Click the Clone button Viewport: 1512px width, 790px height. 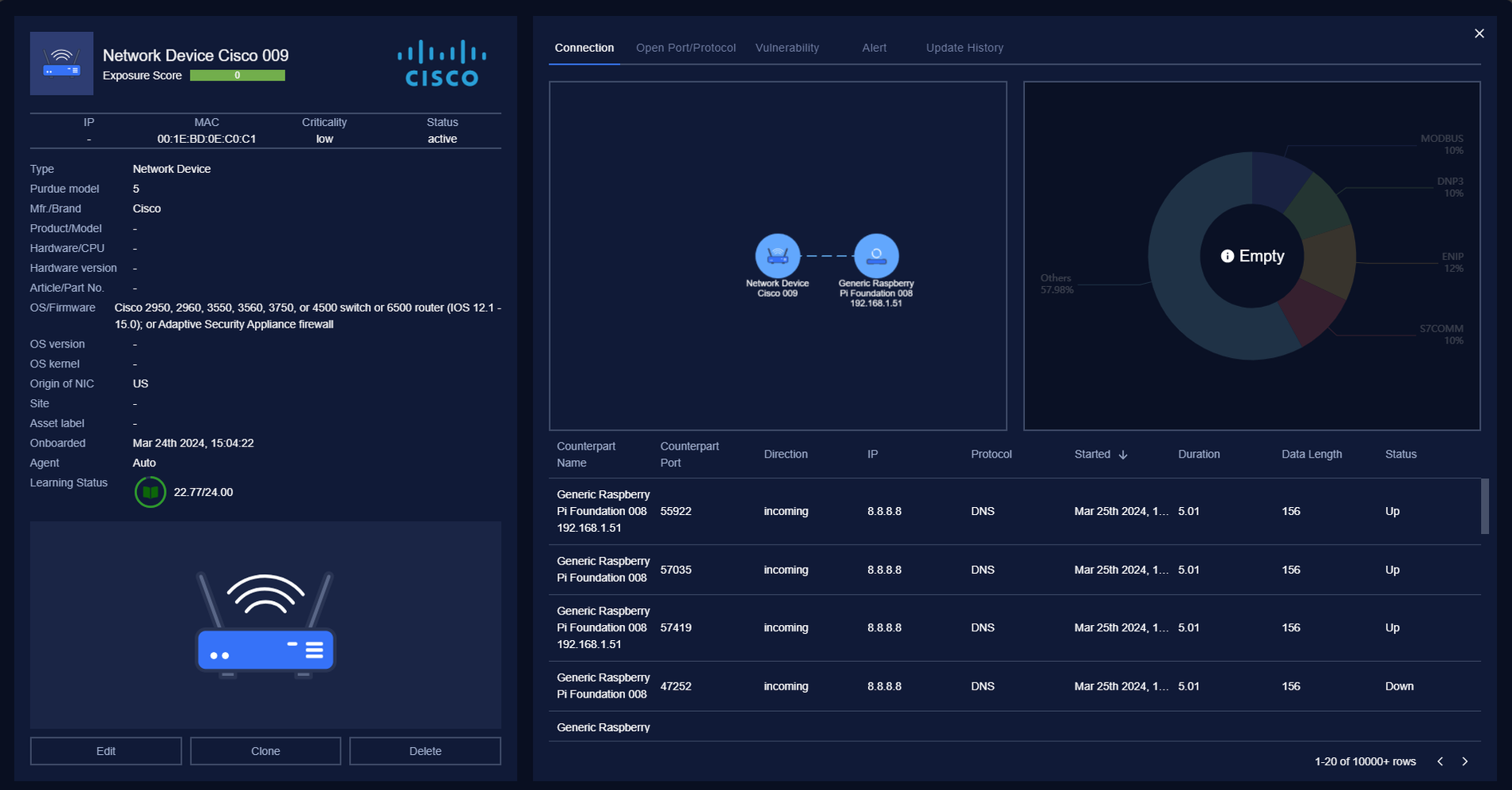[265, 751]
